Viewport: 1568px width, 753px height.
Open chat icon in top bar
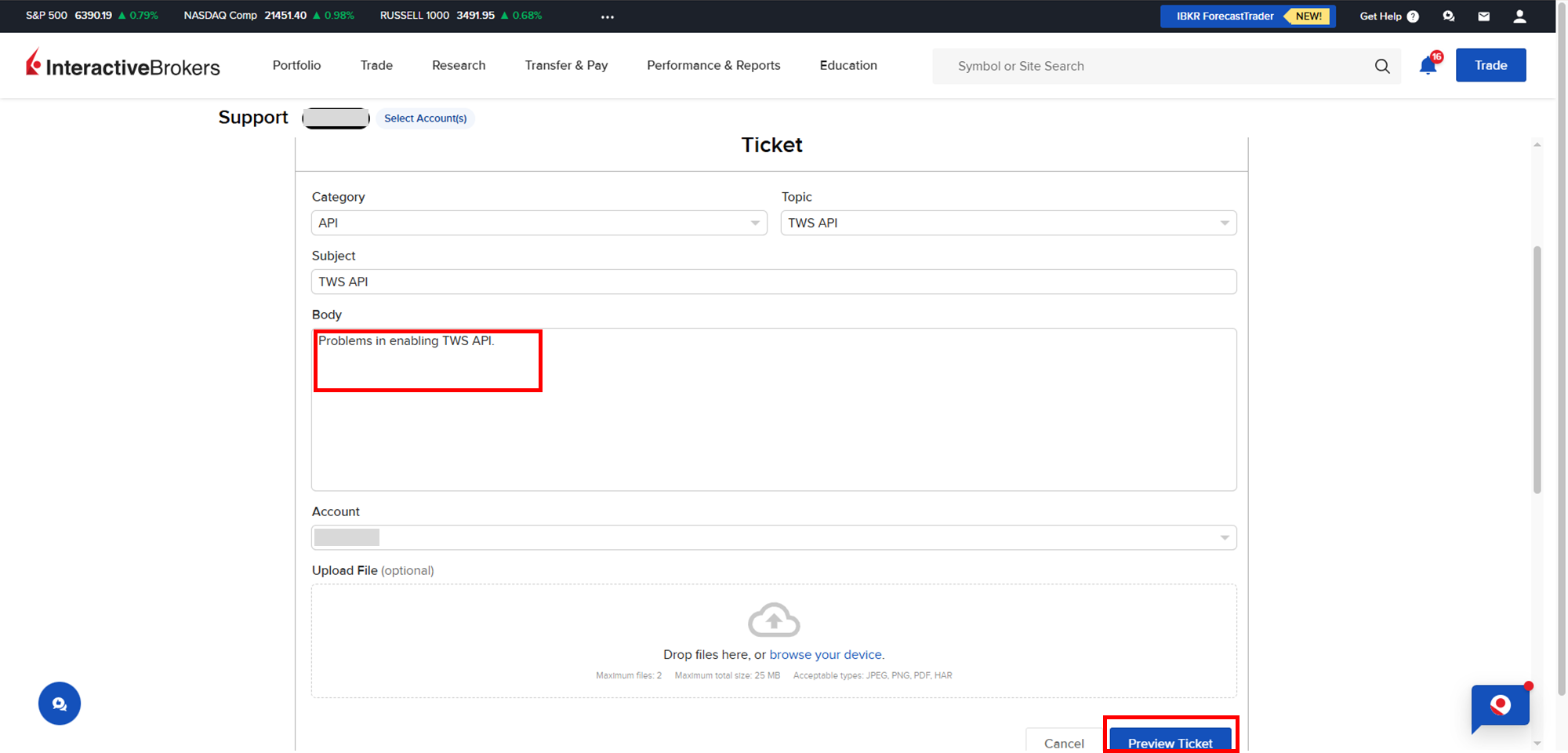[x=1448, y=16]
